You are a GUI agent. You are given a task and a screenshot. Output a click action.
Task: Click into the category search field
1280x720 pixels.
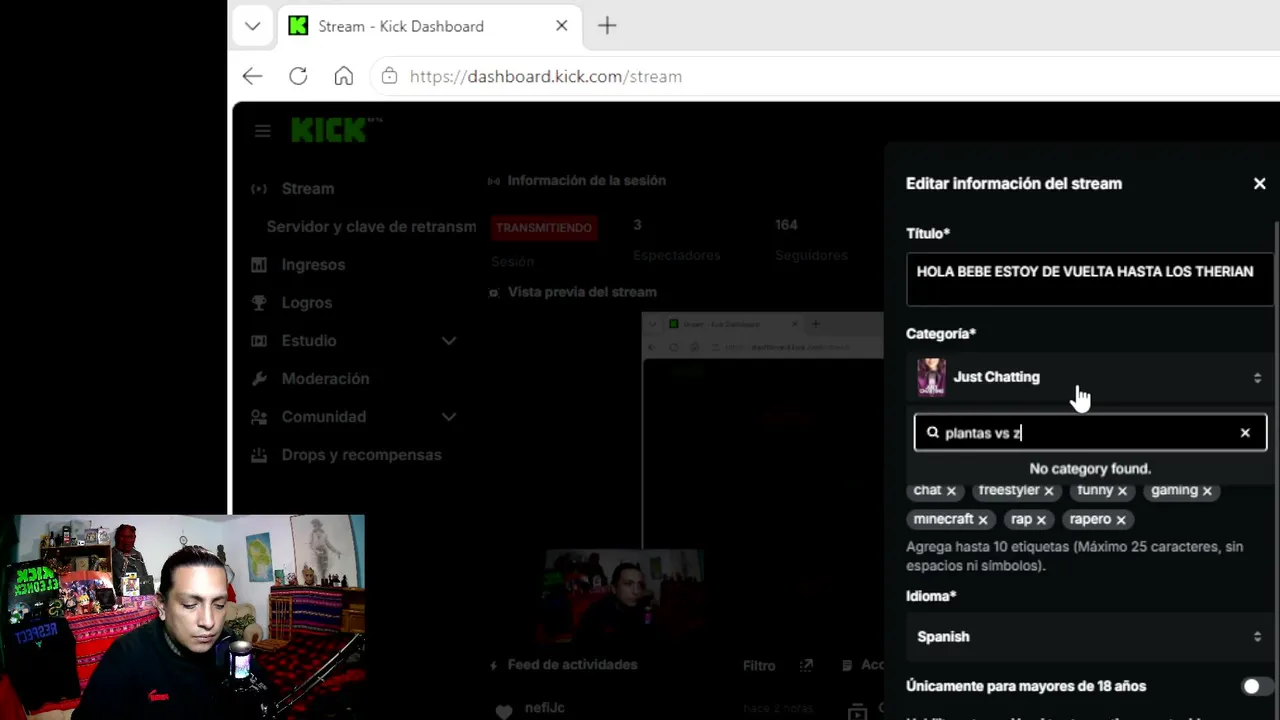tap(1090, 433)
